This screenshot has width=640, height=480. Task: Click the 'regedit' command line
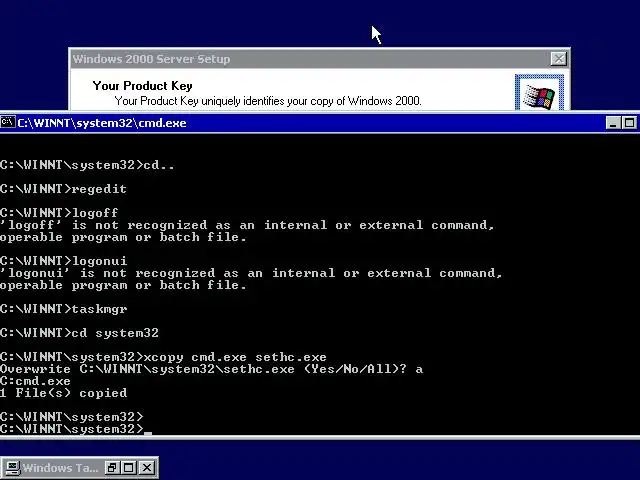pos(63,189)
